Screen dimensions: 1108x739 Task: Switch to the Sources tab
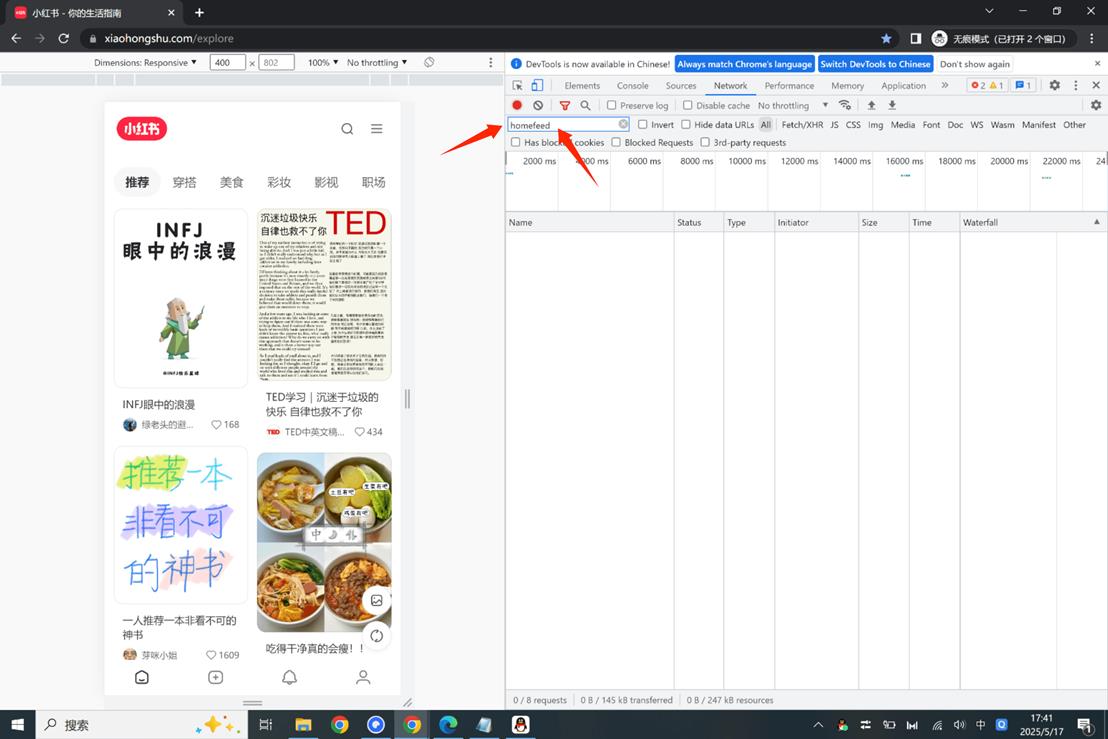pos(681,85)
